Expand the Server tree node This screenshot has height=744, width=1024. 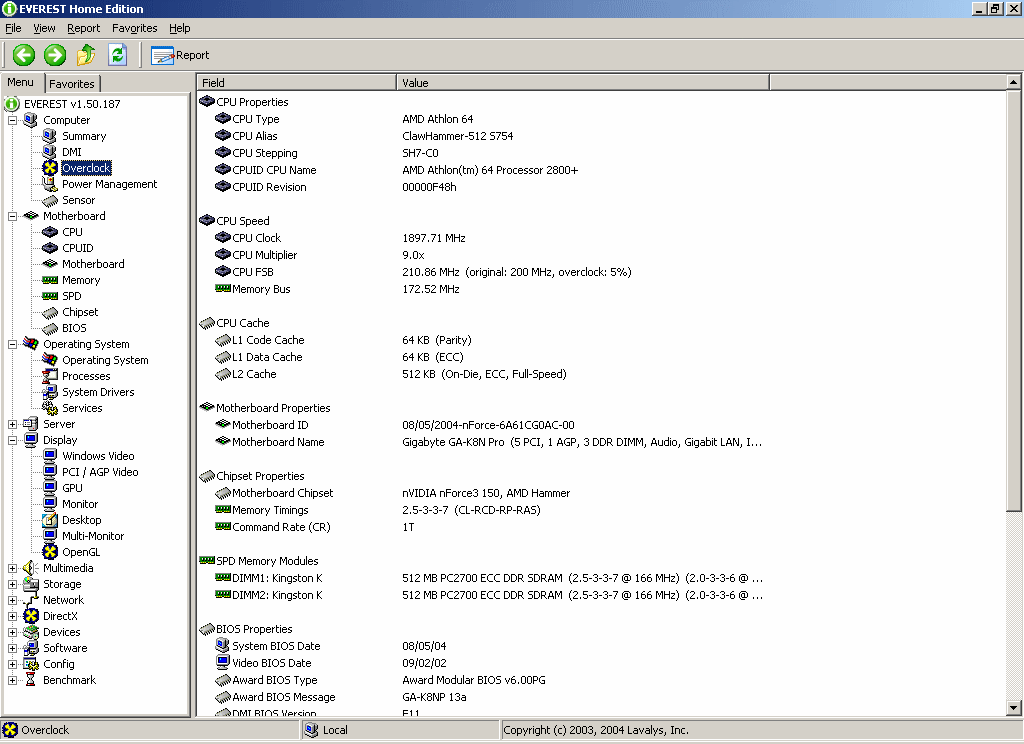(12, 424)
